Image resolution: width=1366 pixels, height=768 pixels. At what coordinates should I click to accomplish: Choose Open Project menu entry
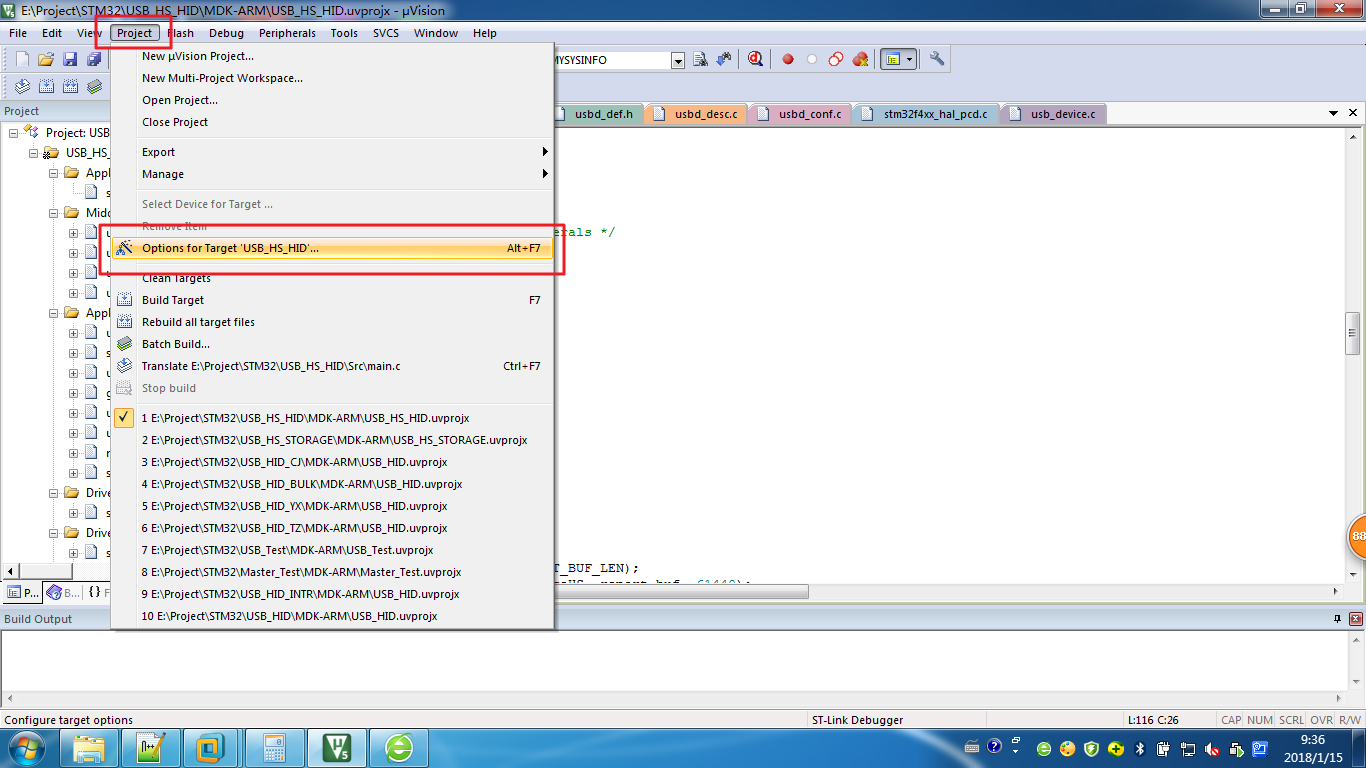332,100
